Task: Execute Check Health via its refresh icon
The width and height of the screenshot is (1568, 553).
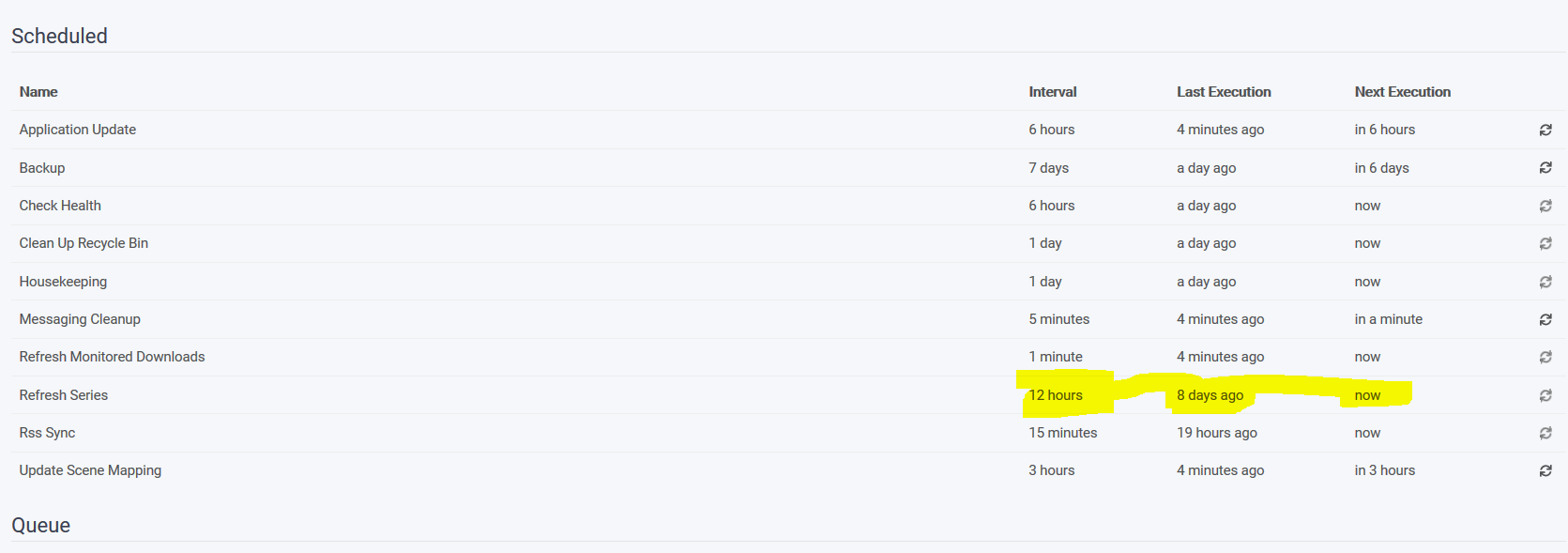Action: point(1545,206)
